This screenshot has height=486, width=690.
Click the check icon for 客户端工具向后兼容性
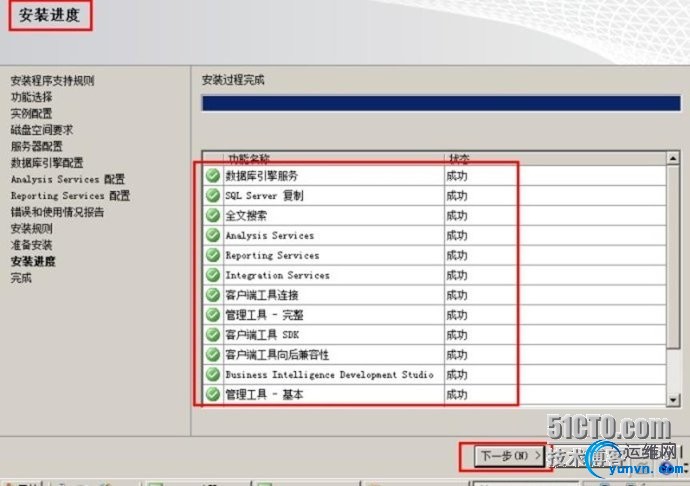213,354
